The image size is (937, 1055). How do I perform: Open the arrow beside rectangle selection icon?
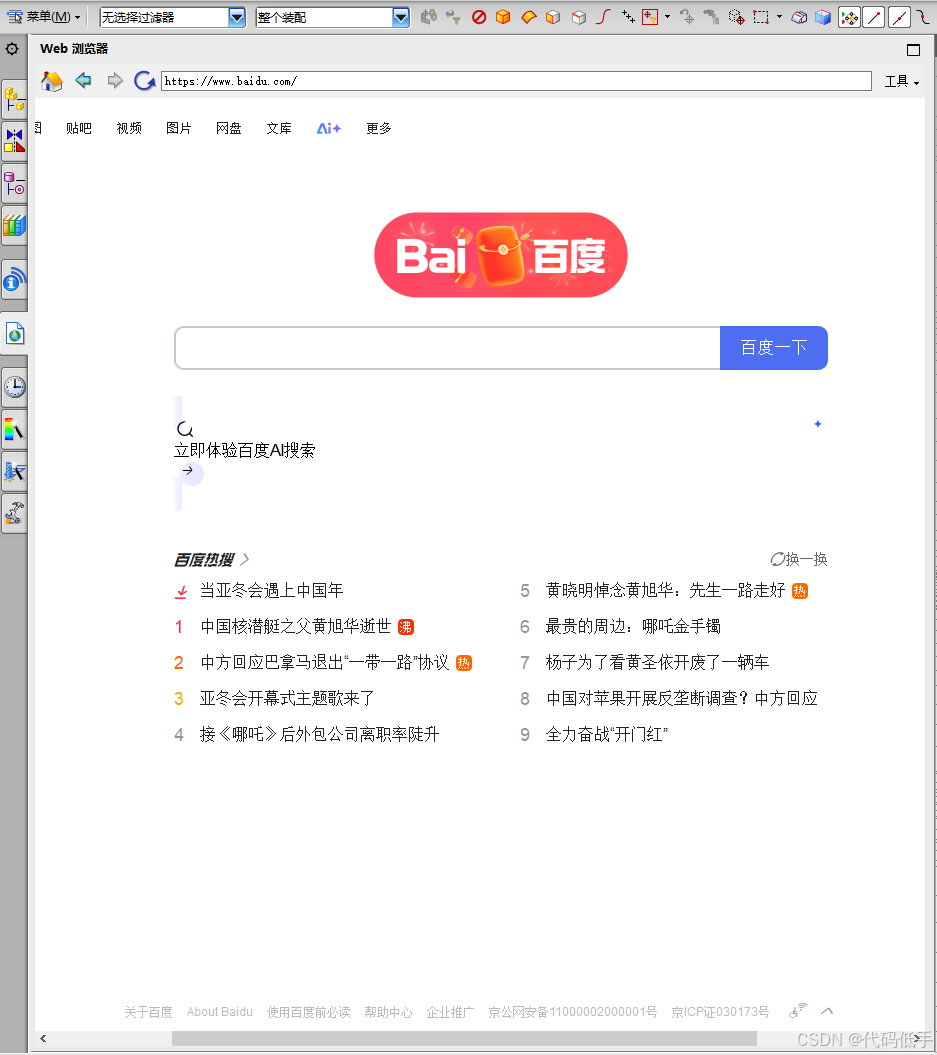coord(779,17)
